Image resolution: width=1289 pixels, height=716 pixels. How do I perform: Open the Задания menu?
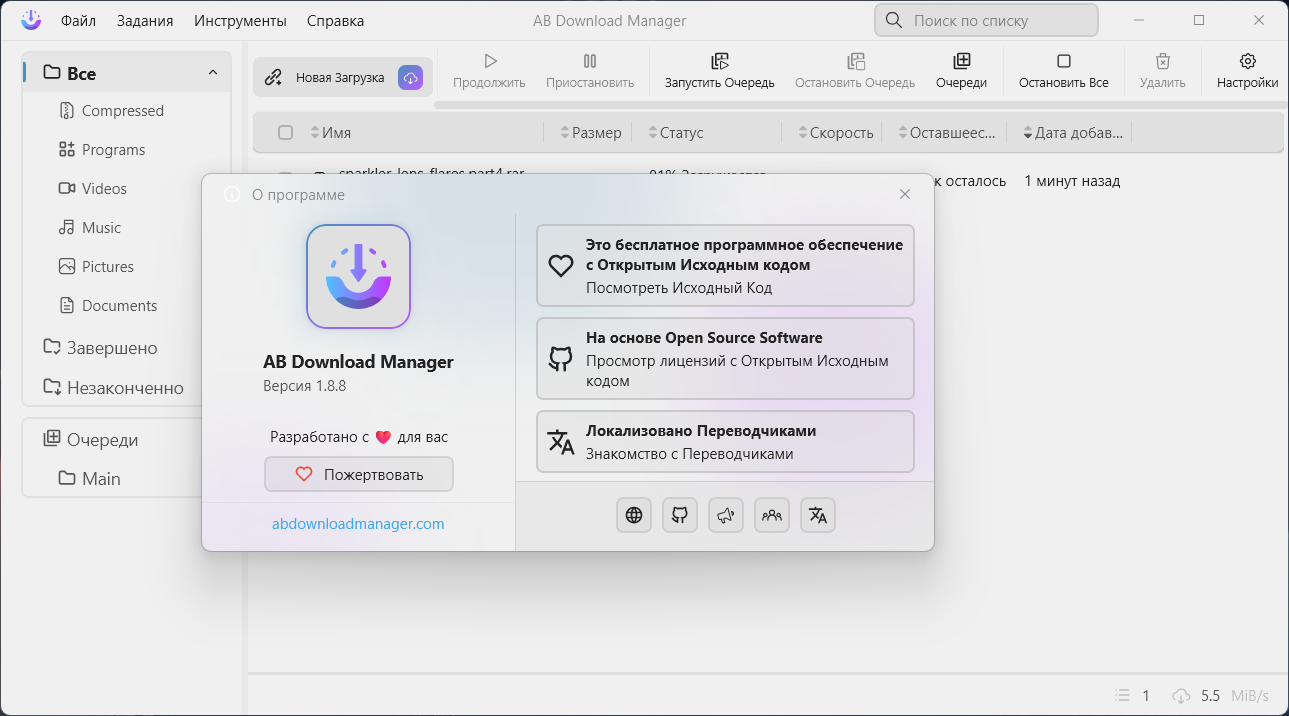145,21
